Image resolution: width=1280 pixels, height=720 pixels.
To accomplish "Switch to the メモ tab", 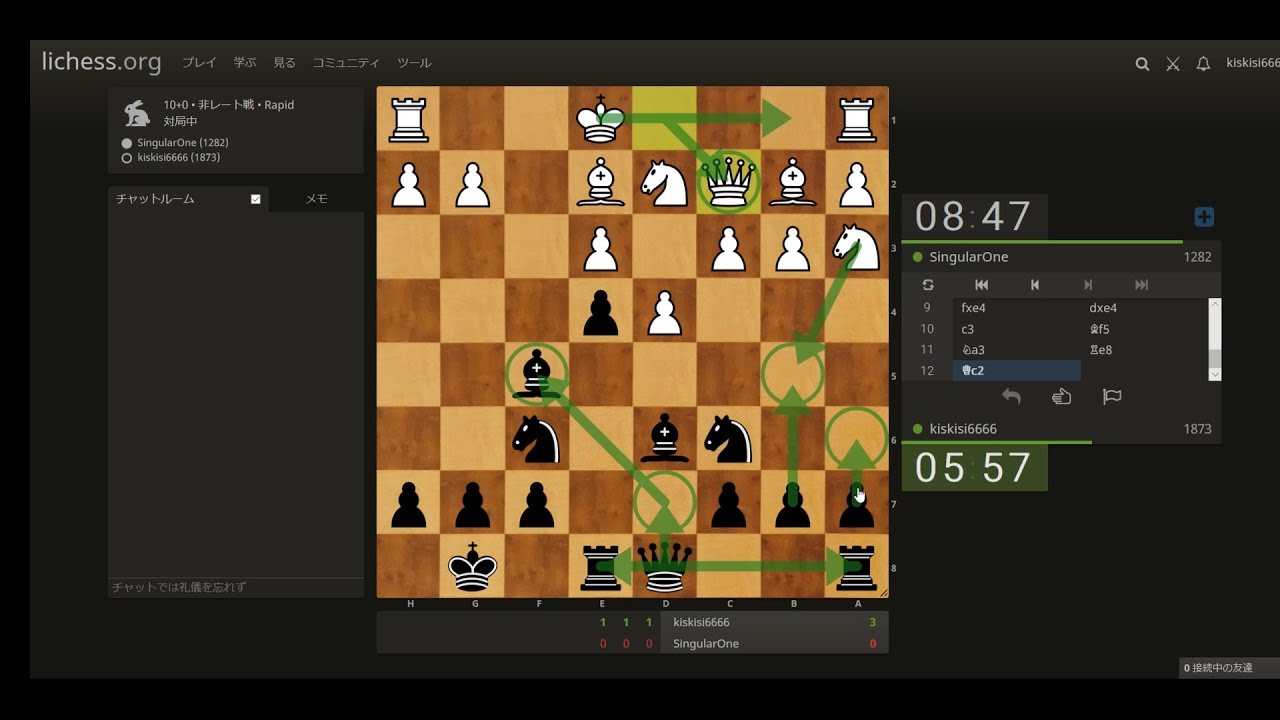I will [316, 199].
